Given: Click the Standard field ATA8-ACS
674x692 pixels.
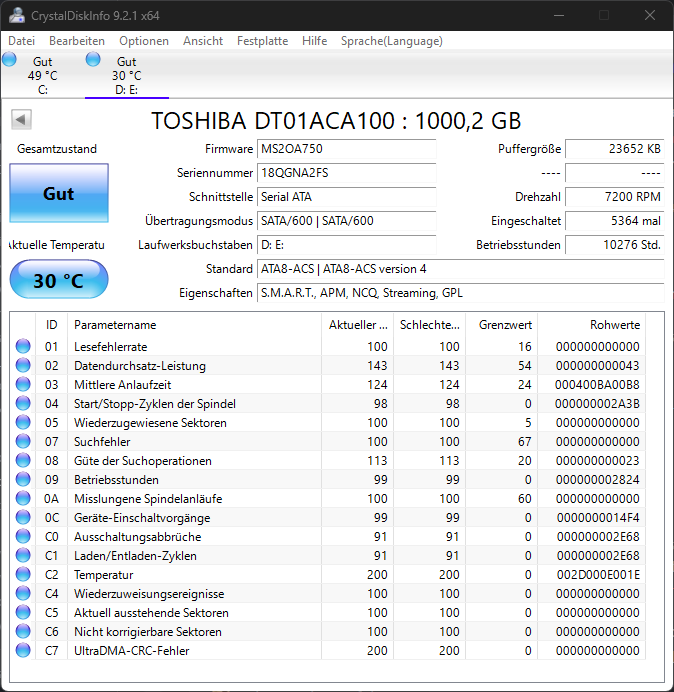Looking at the screenshot, I should click(x=460, y=269).
